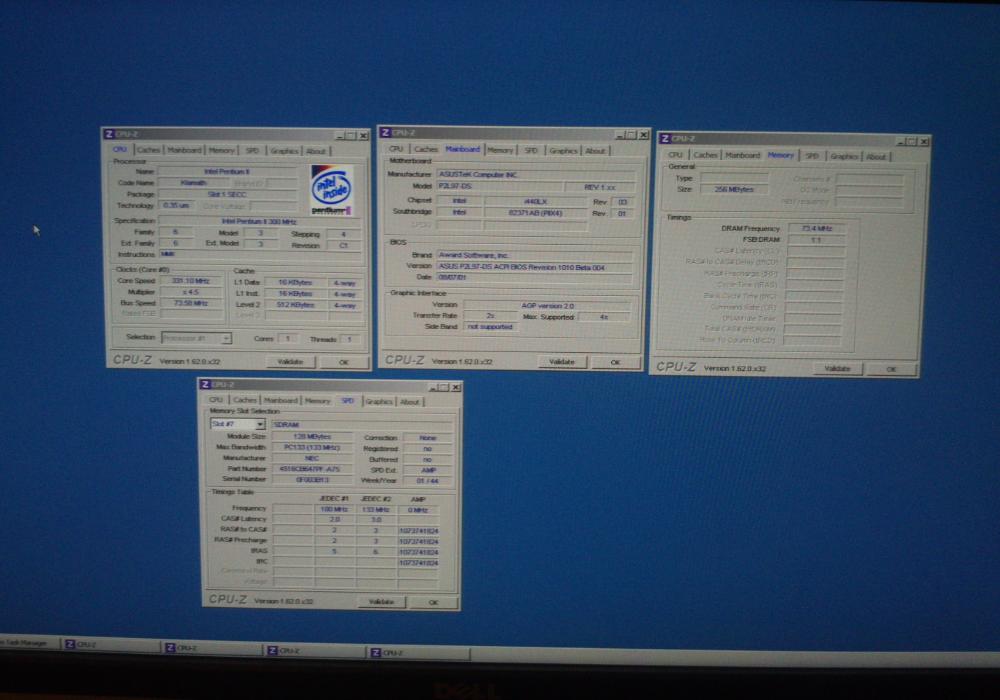Click Validate in the CPU window
This screenshot has height=700, width=1000.
click(290, 361)
